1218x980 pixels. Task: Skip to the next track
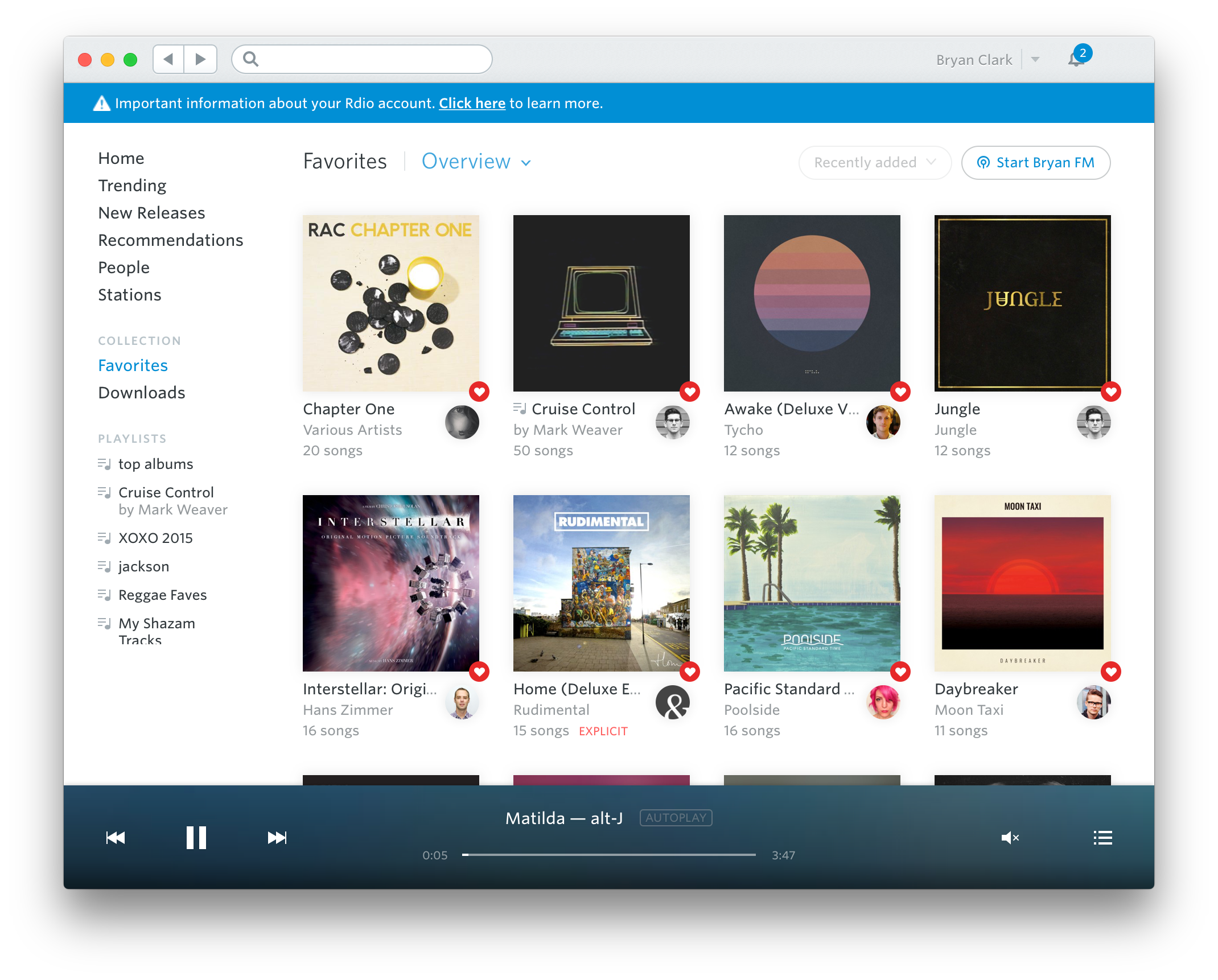click(x=277, y=837)
